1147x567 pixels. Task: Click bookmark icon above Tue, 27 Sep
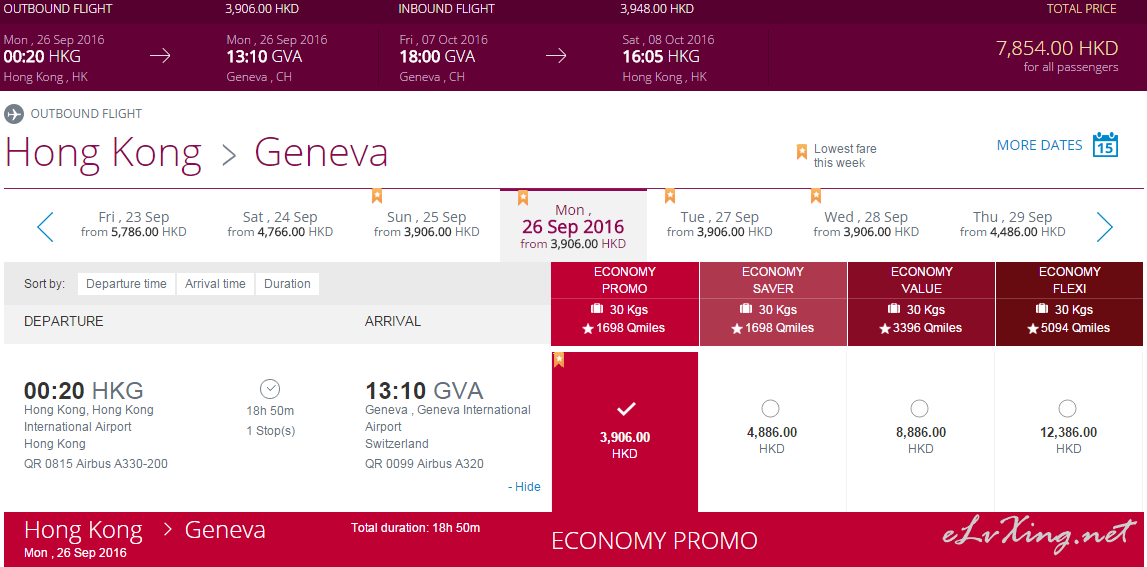pyautogui.click(x=669, y=196)
